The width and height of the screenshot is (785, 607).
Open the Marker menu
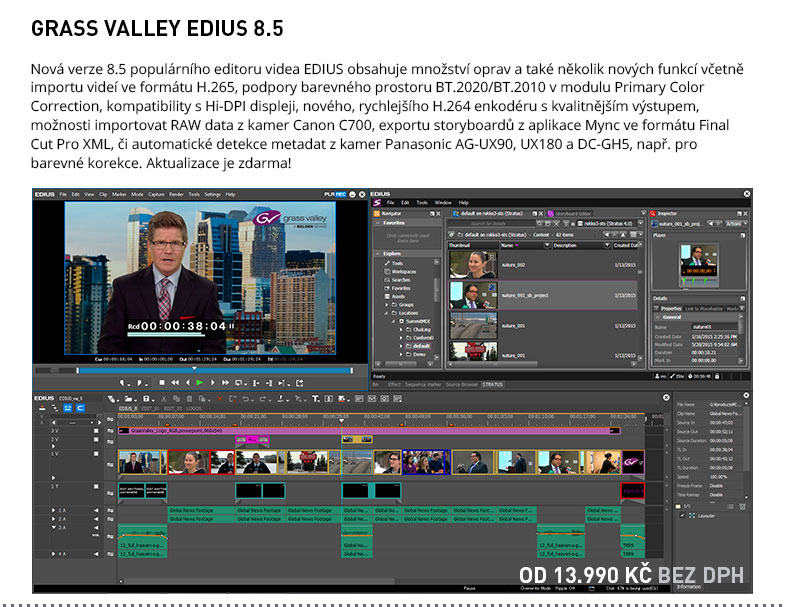(x=119, y=194)
